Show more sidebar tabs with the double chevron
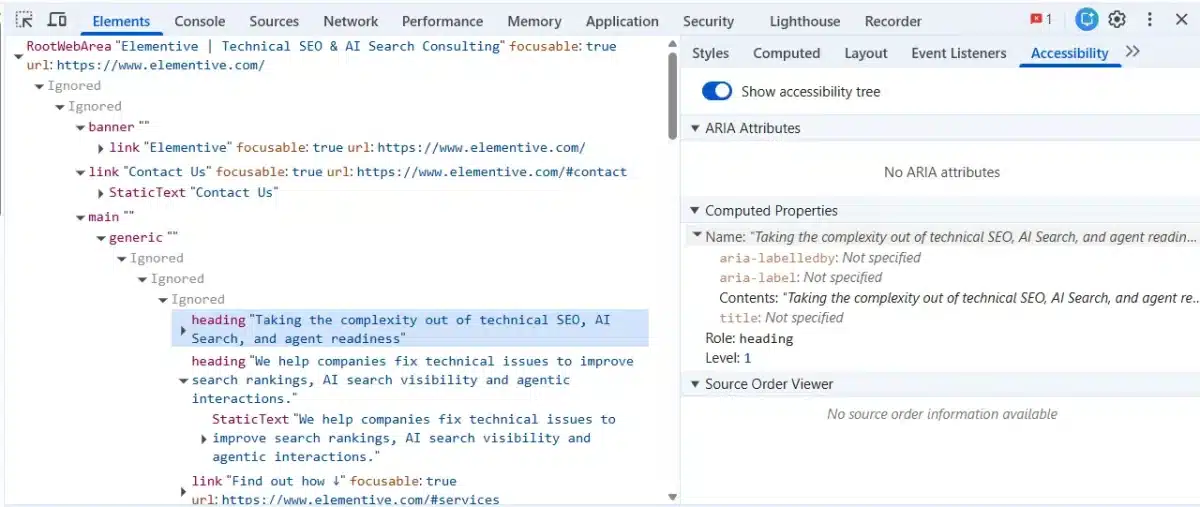The width and height of the screenshot is (1200, 507). tap(1132, 52)
